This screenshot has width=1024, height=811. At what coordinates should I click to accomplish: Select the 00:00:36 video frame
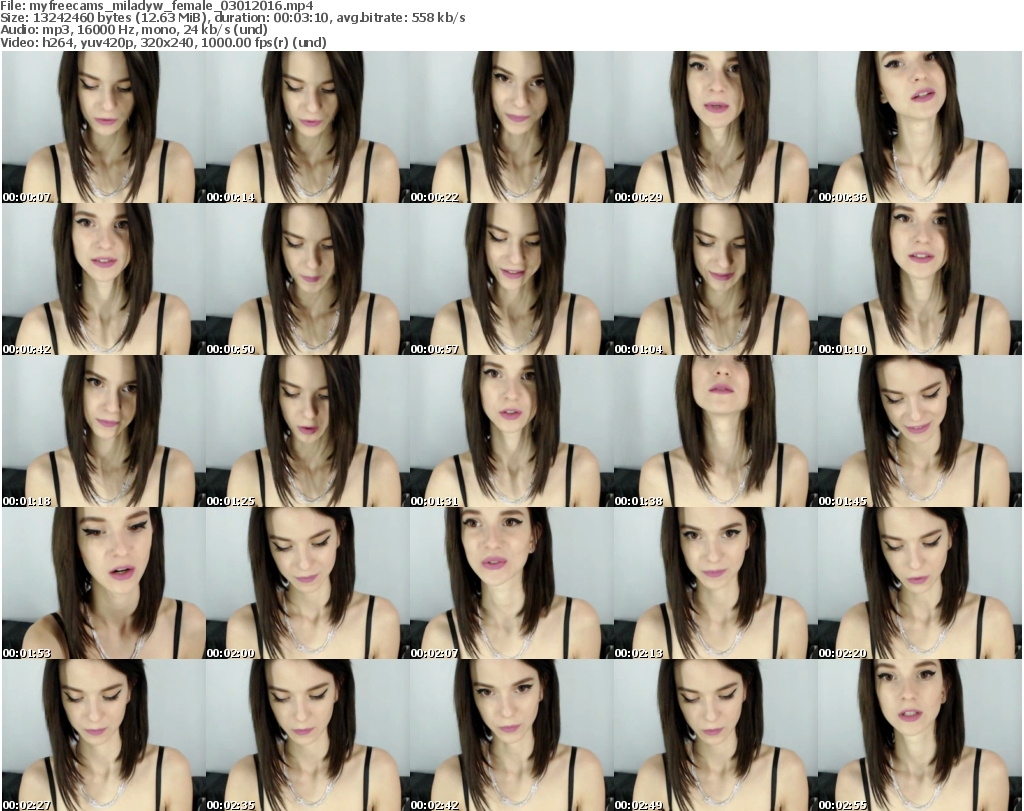[x=920, y=127]
